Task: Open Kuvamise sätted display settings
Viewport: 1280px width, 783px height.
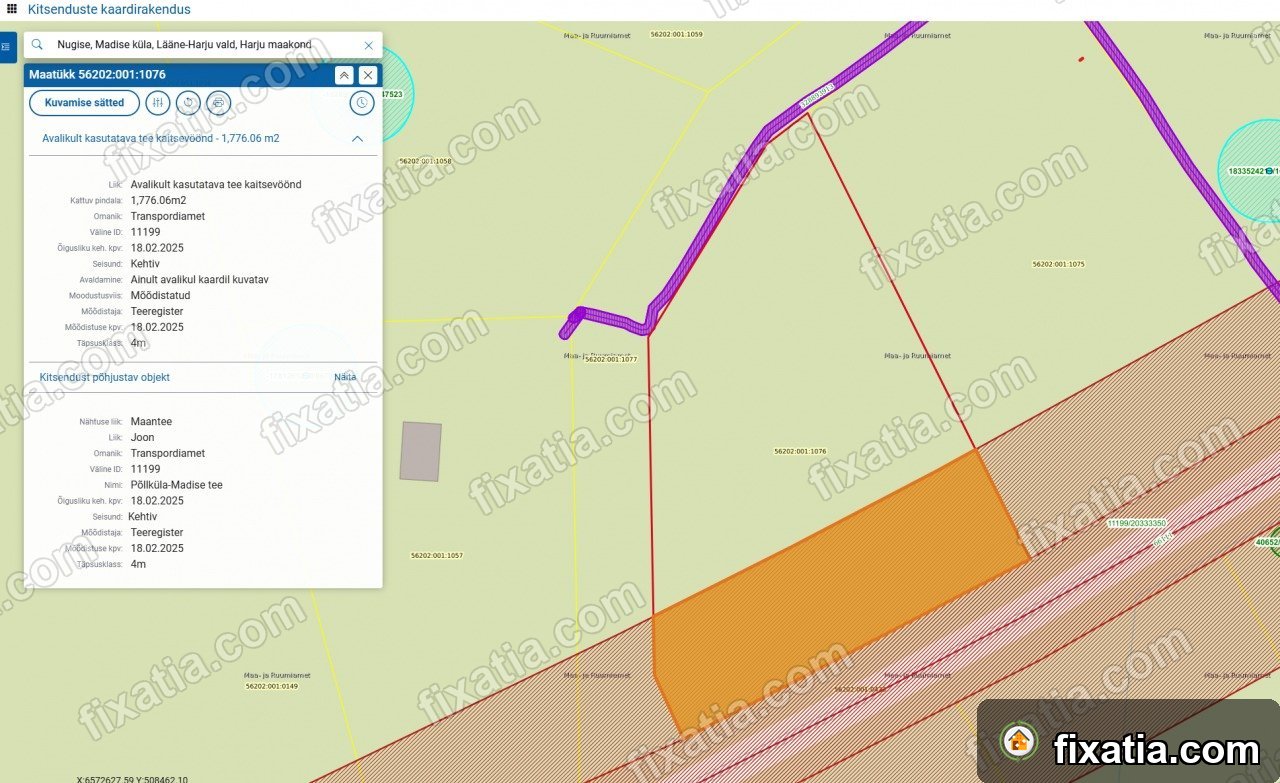Action: [x=85, y=103]
